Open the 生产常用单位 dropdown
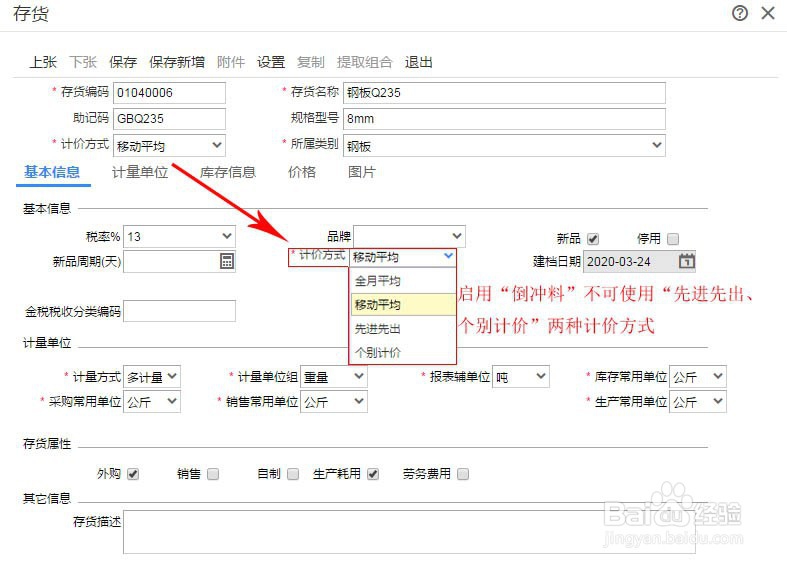 [698, 402]
